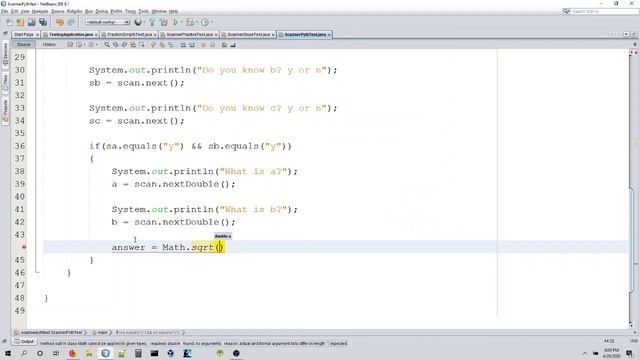Screen dimensions: 640x360
Task: Click the Undo toolbar icon
Action: pyautogui.click(x=60, y=22)
